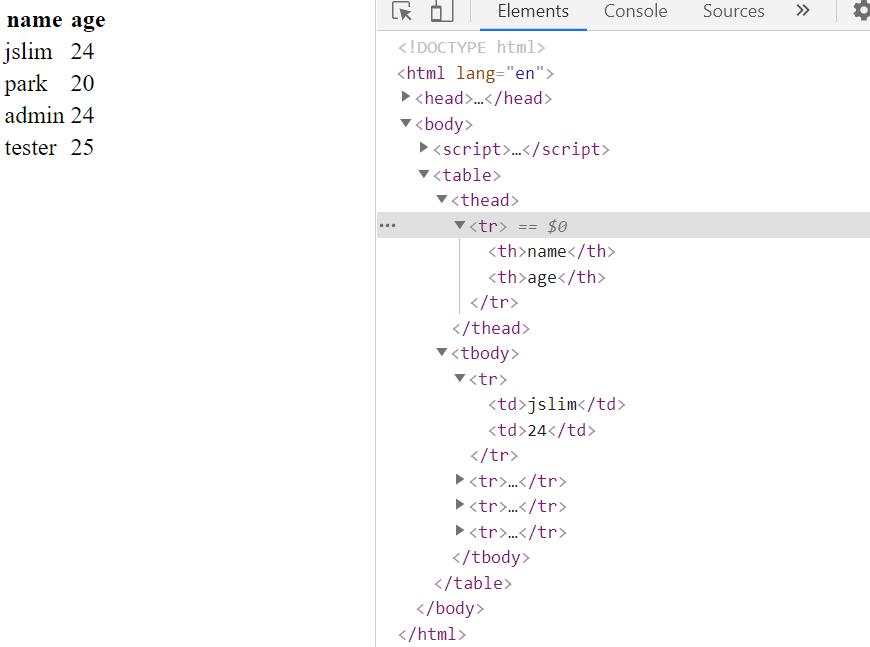Image resolution: width=870 pixels, height=647 pixels.
Task: Toggle the device toolbar icon
Action: click(442, 11)
